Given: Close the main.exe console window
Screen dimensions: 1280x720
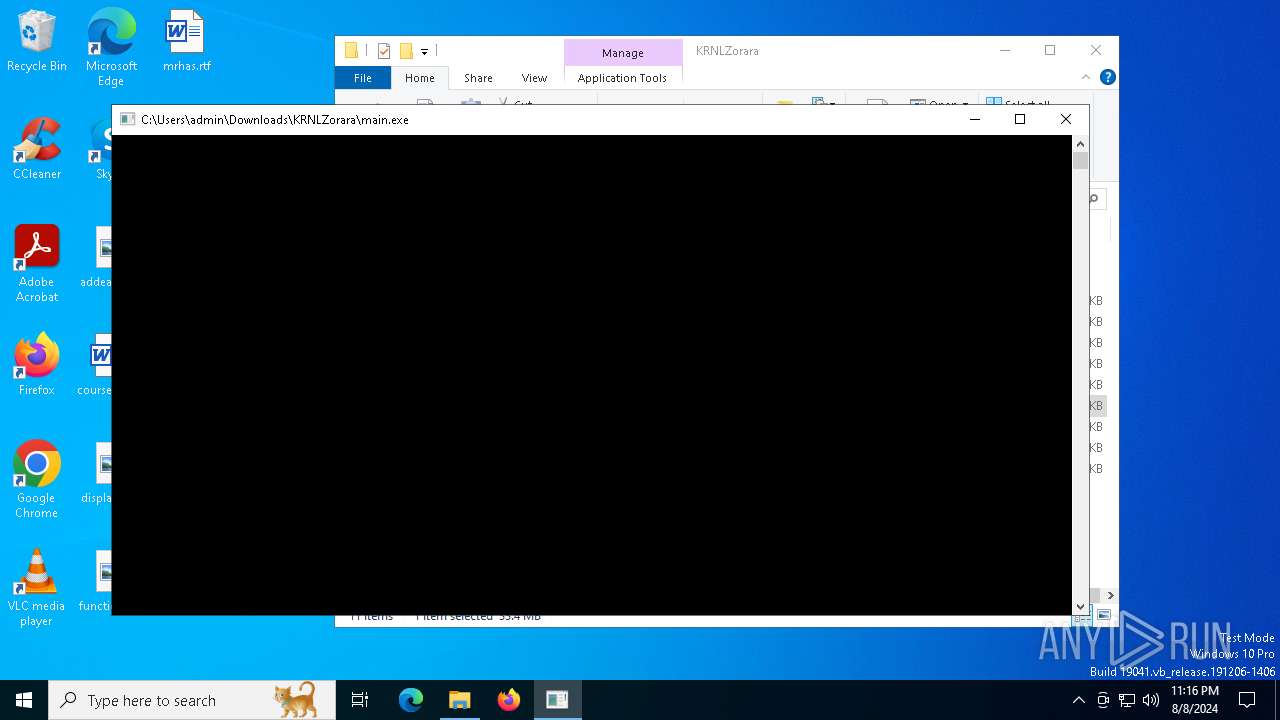Looking at the screenshot, I should coord(1066,119).
